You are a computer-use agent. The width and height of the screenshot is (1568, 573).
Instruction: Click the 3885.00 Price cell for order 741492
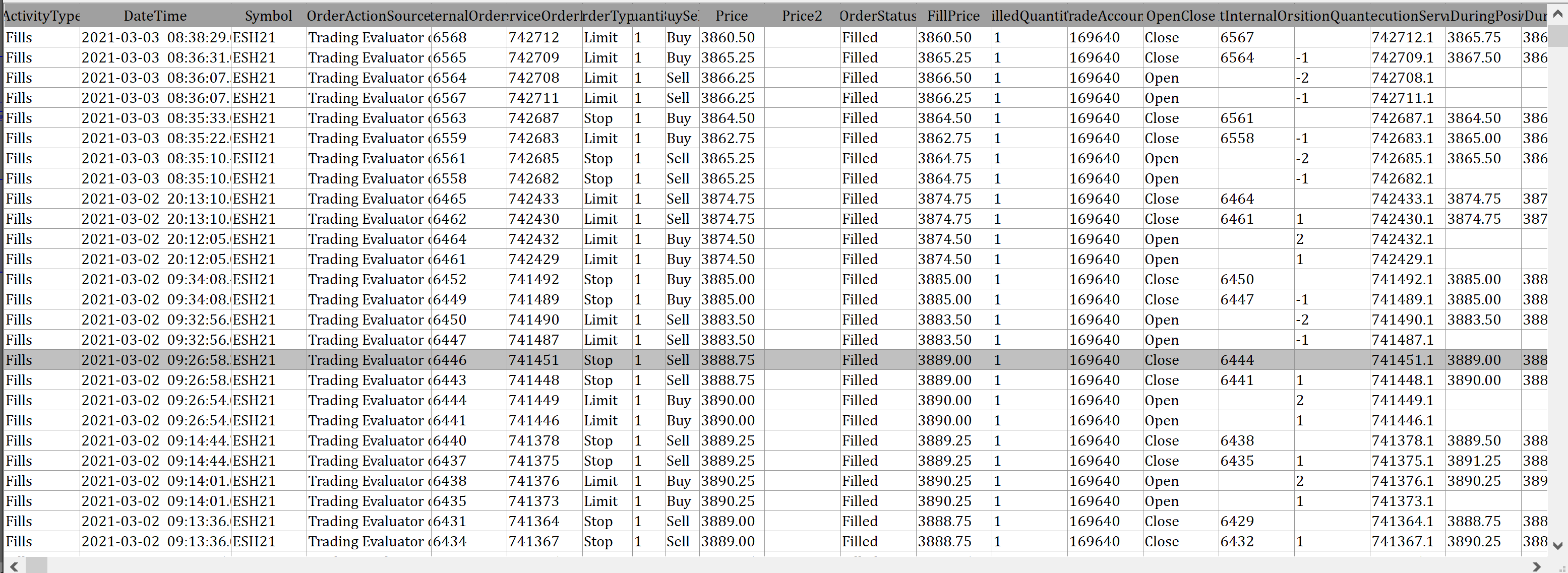[728, 280]
